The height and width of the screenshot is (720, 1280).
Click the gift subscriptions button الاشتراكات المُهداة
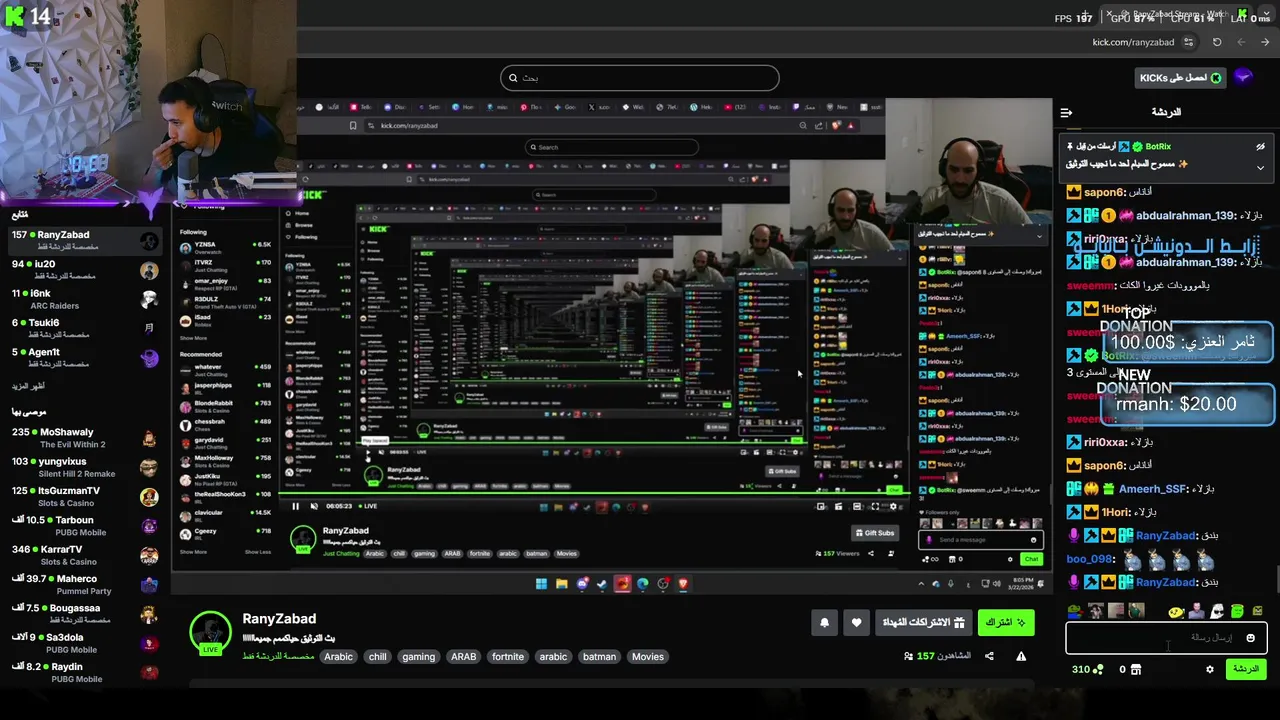tap(923, 622)
